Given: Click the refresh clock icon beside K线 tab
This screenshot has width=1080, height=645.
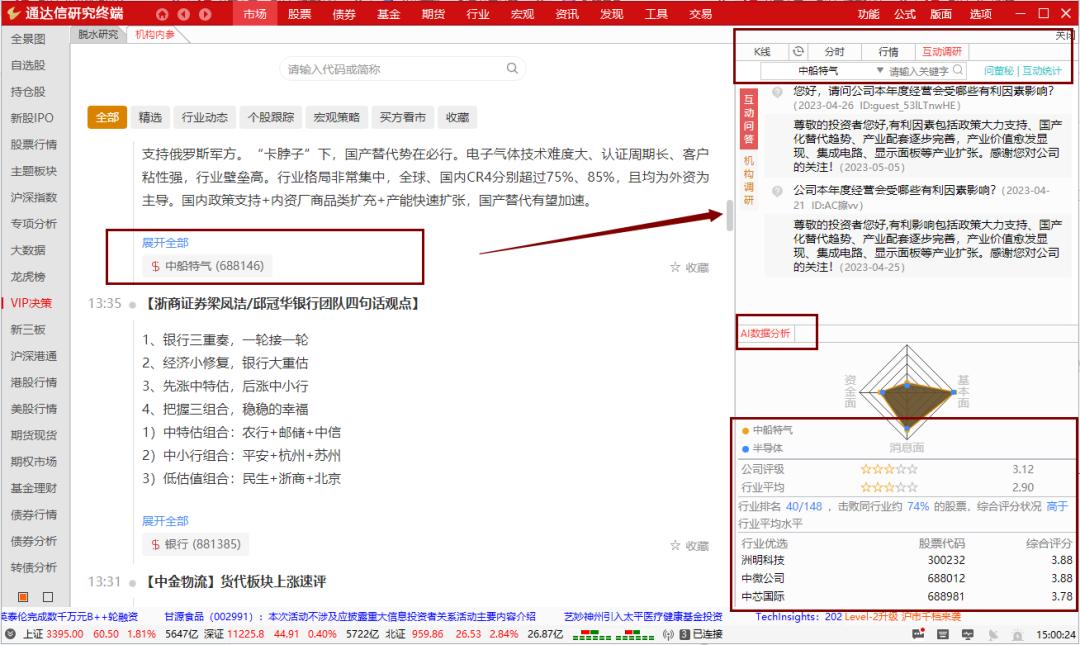Looking at the screenshot, I should coord(797,51).
